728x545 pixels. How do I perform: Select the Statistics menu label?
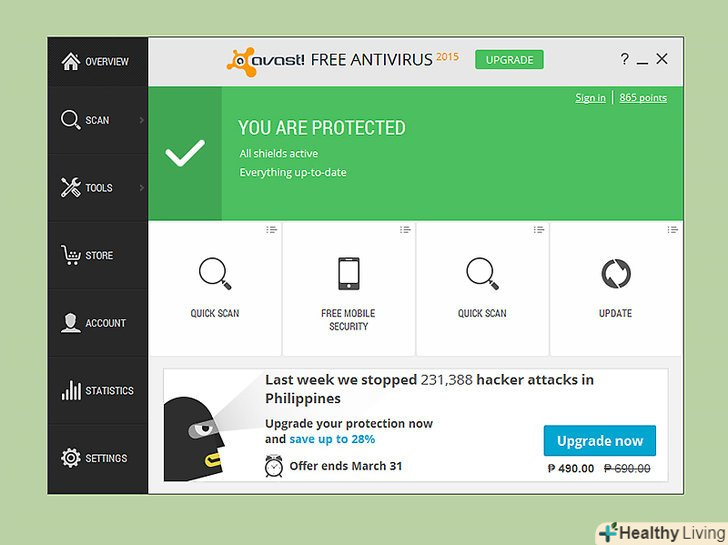[109, 390]
